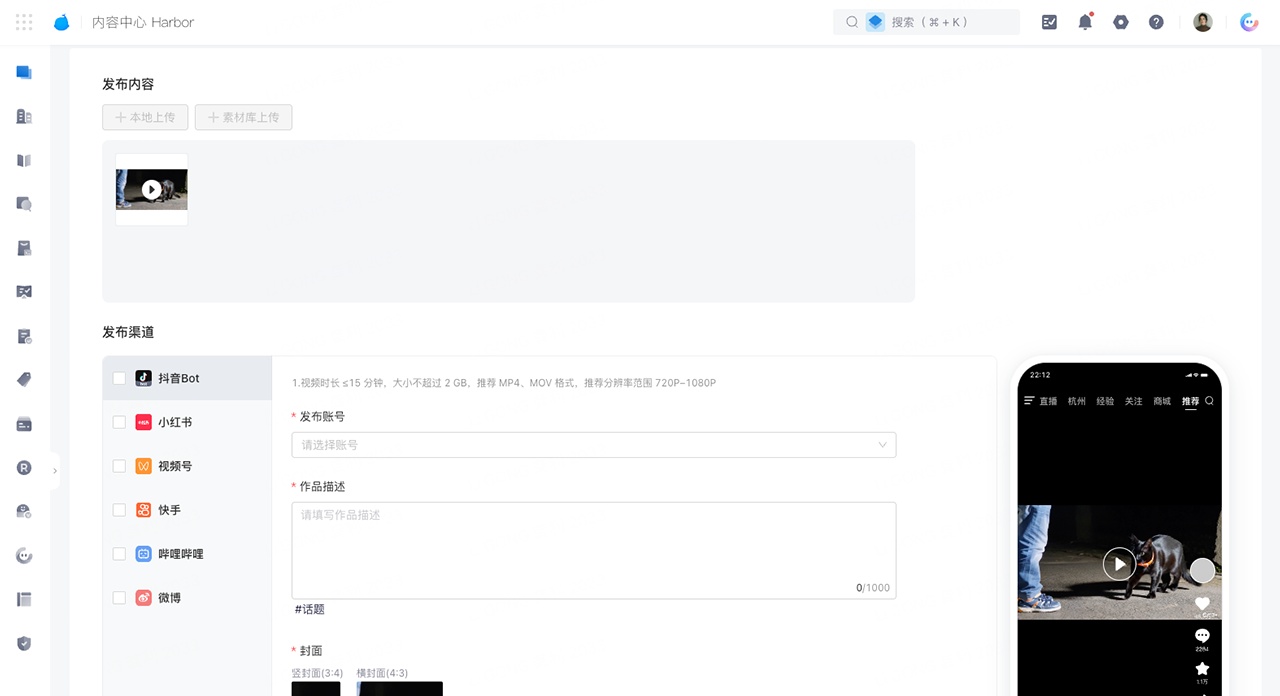Viewport: 1280px width, 696px height.
Task: Click the 本地上传 button
Action: [146, 117]
